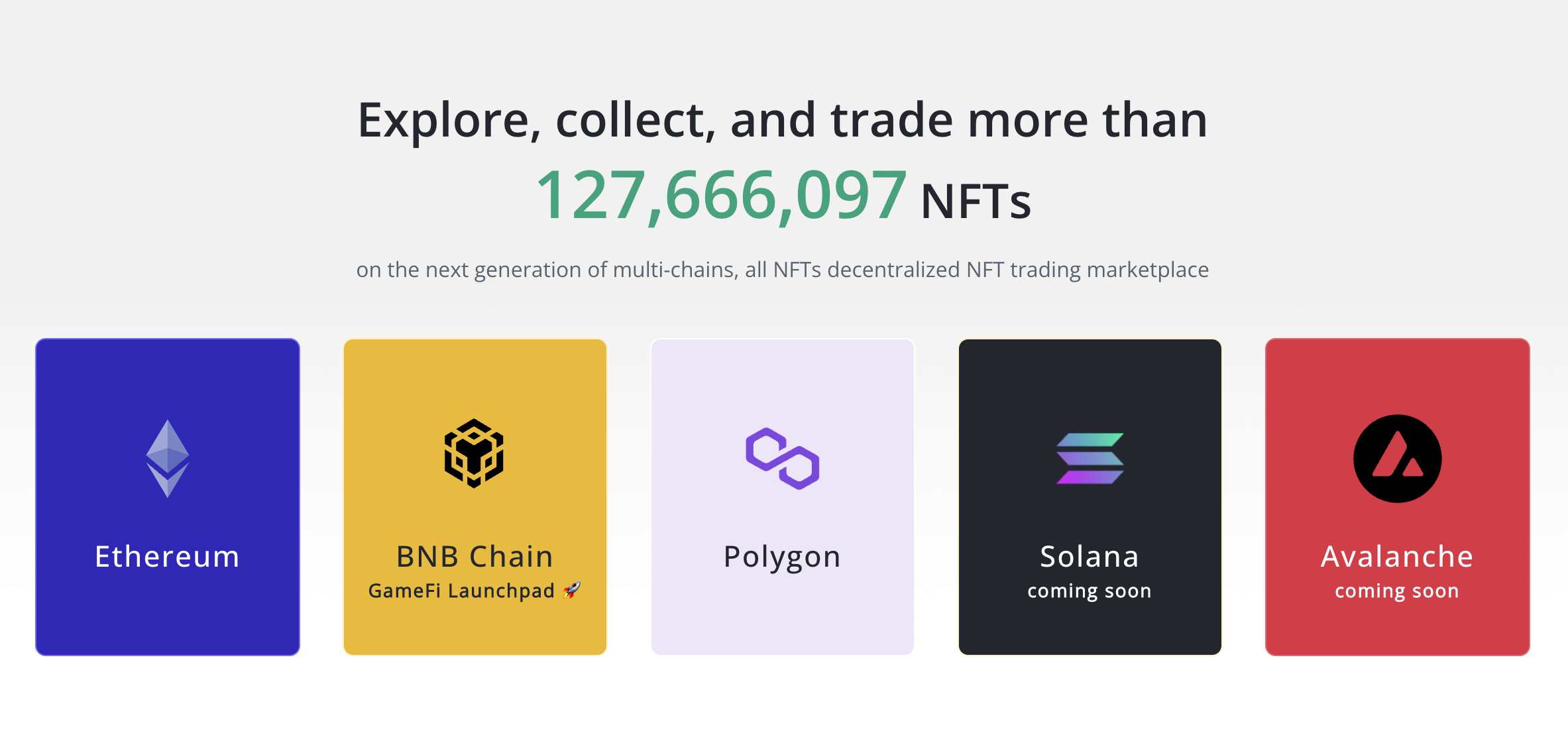
Task: Click the BNB Chain cube logo
Action: pyautogui.click(x=474, y=454)
